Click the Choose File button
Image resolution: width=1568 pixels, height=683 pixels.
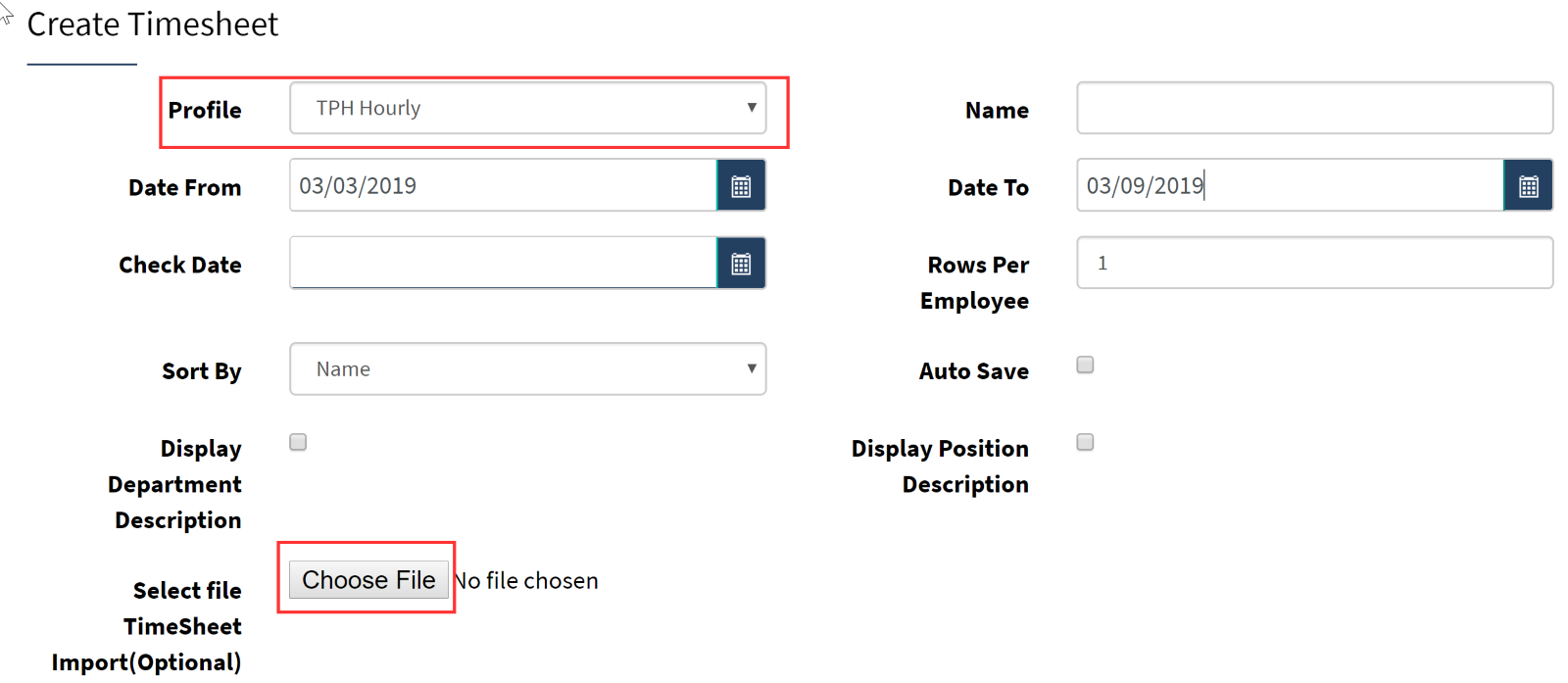[x=368, y=580]
